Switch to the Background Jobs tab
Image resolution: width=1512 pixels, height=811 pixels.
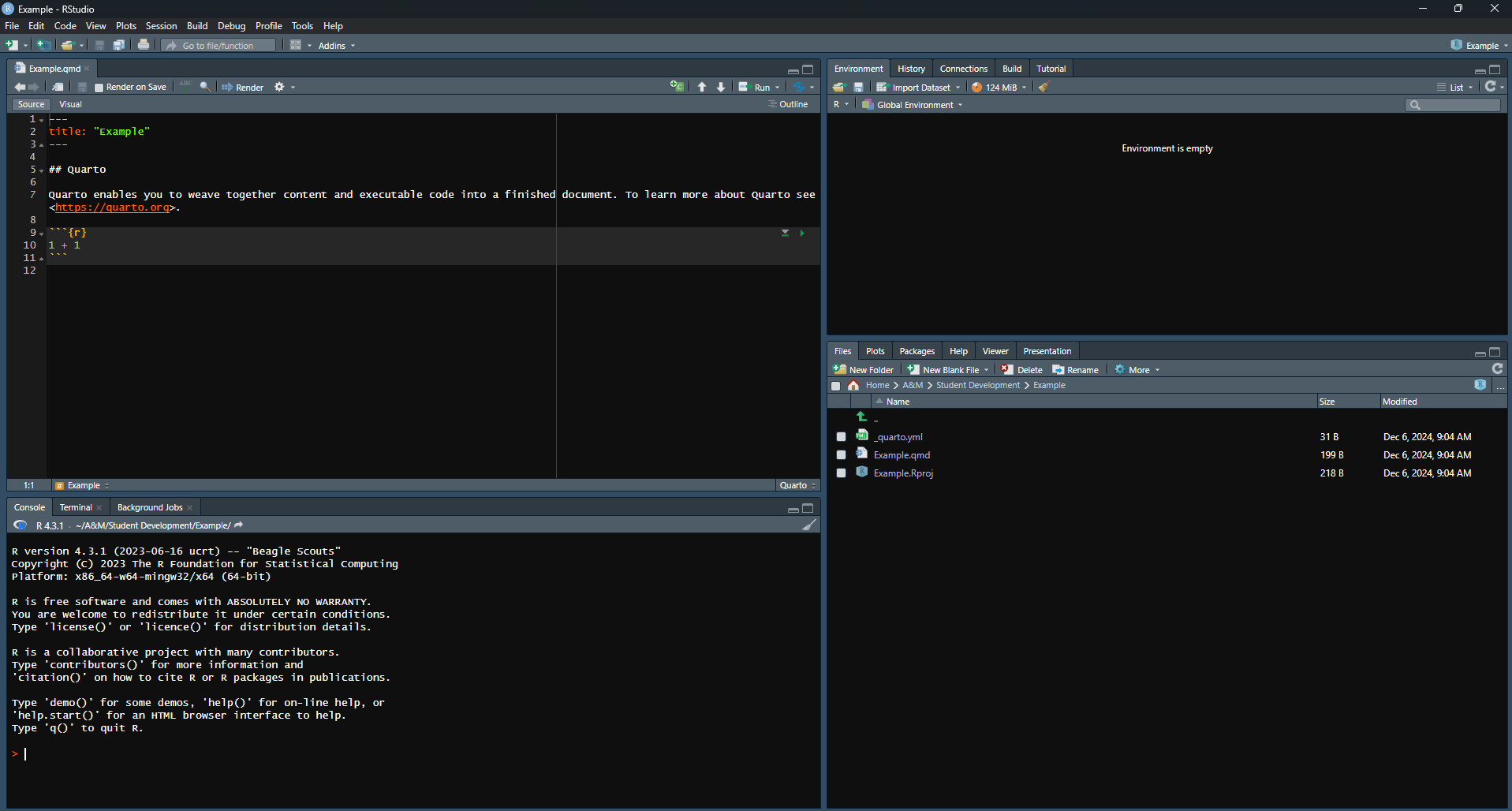click(150, 507)
